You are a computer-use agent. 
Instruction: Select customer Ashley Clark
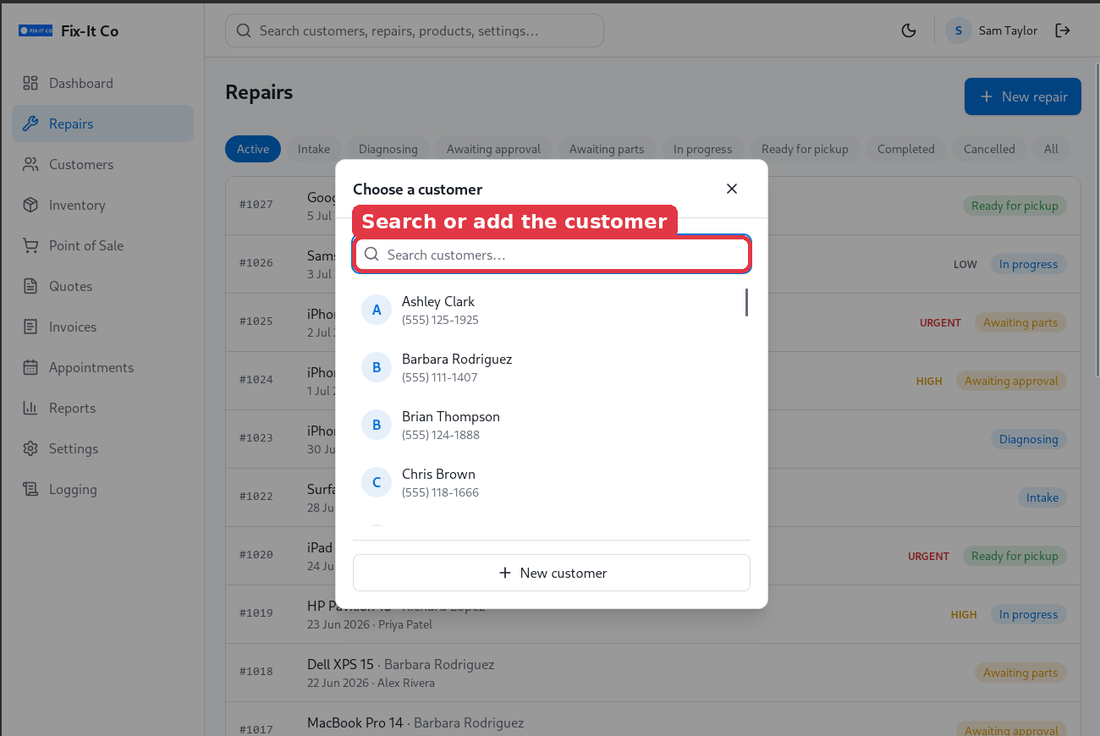point(549,309)
